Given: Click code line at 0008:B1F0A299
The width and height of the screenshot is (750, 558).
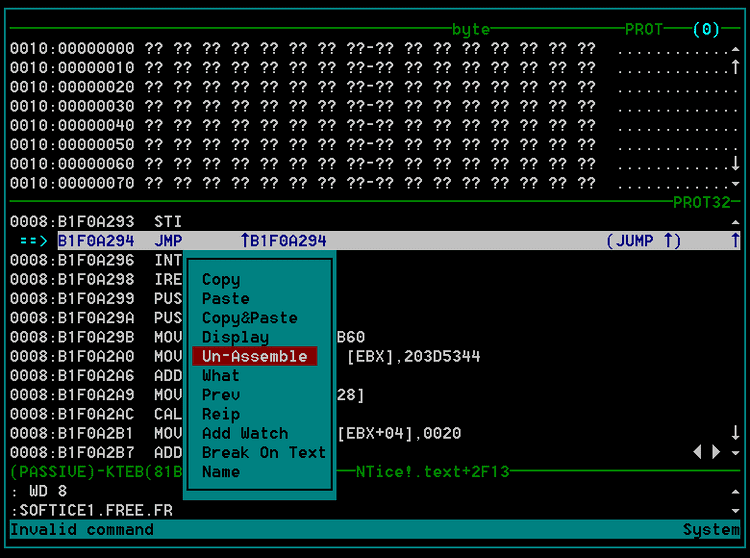Looking at the screenshot, I should [96, 298].
